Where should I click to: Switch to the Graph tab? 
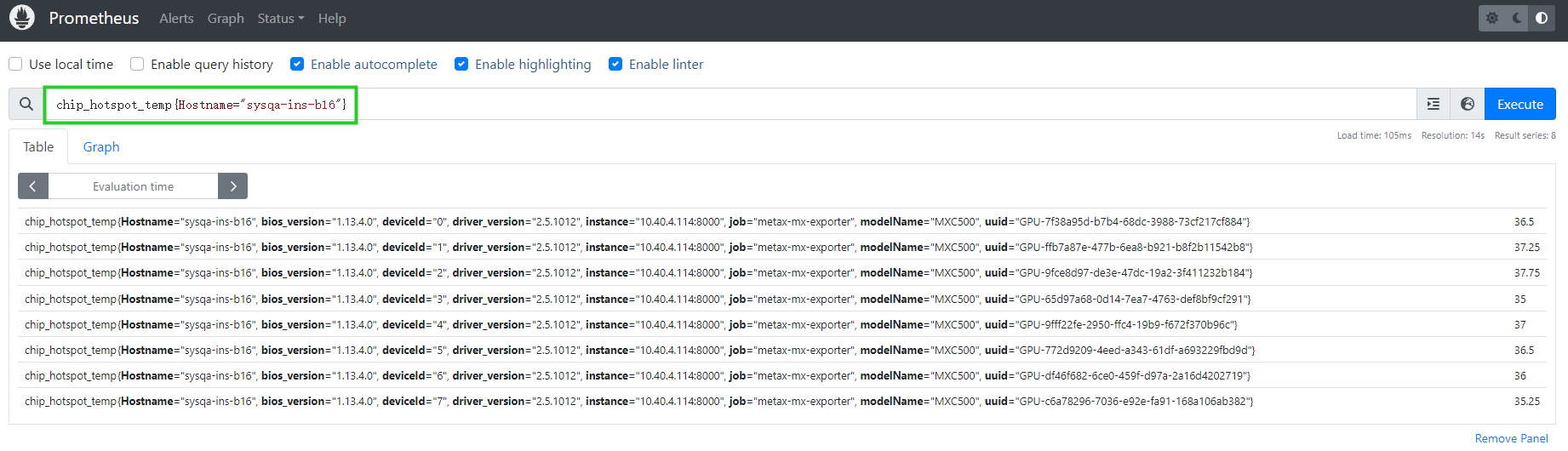101,147
